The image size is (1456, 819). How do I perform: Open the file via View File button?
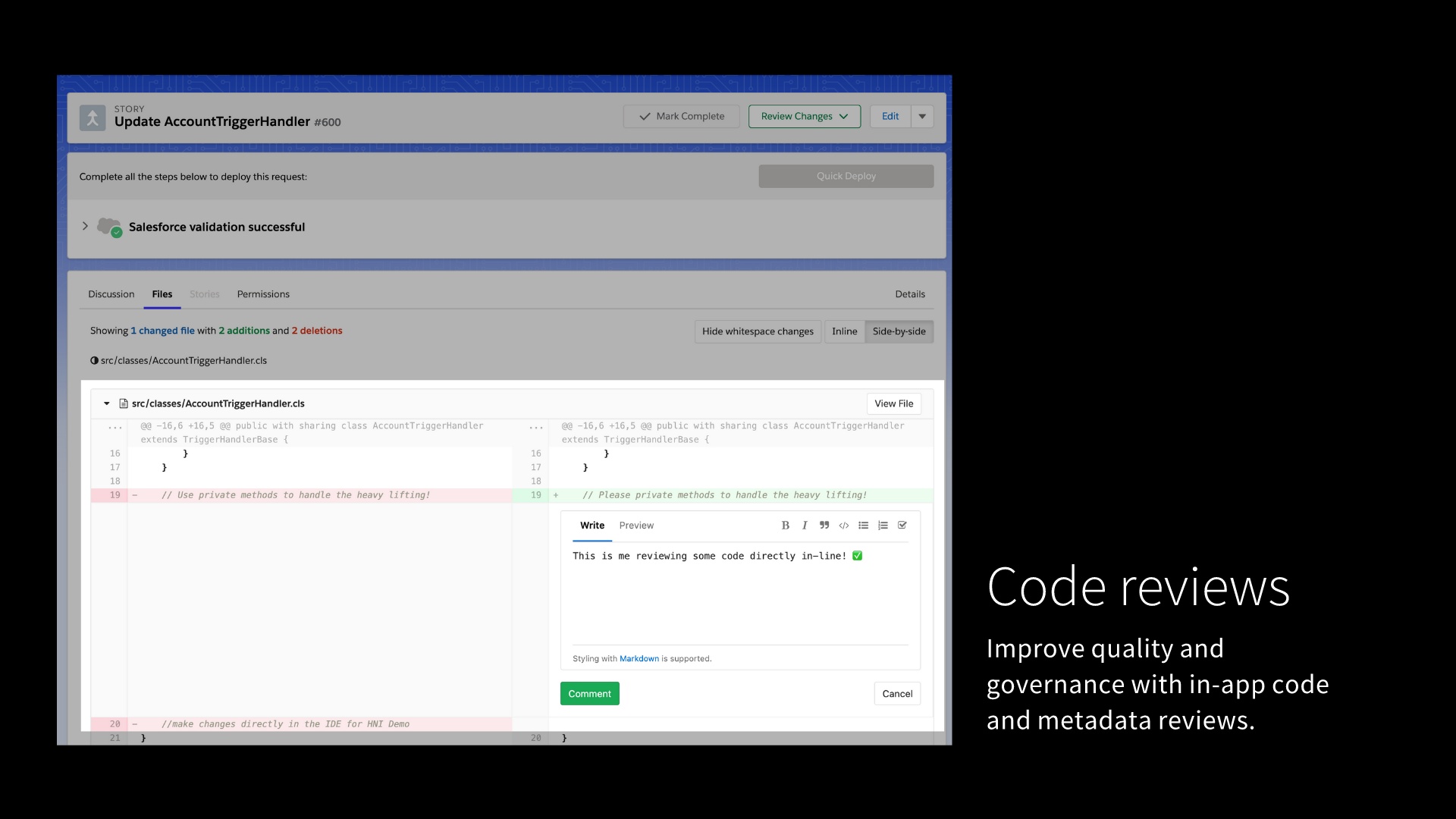point(893,403)
